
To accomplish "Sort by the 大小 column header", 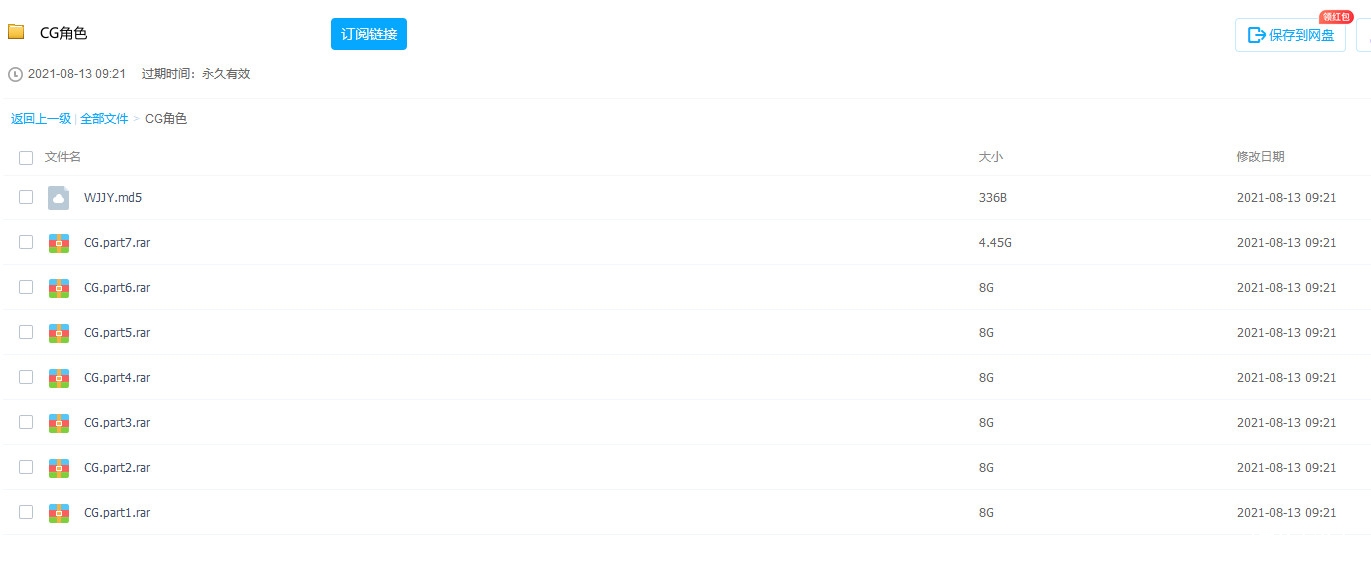I will [x=990, y=157].
